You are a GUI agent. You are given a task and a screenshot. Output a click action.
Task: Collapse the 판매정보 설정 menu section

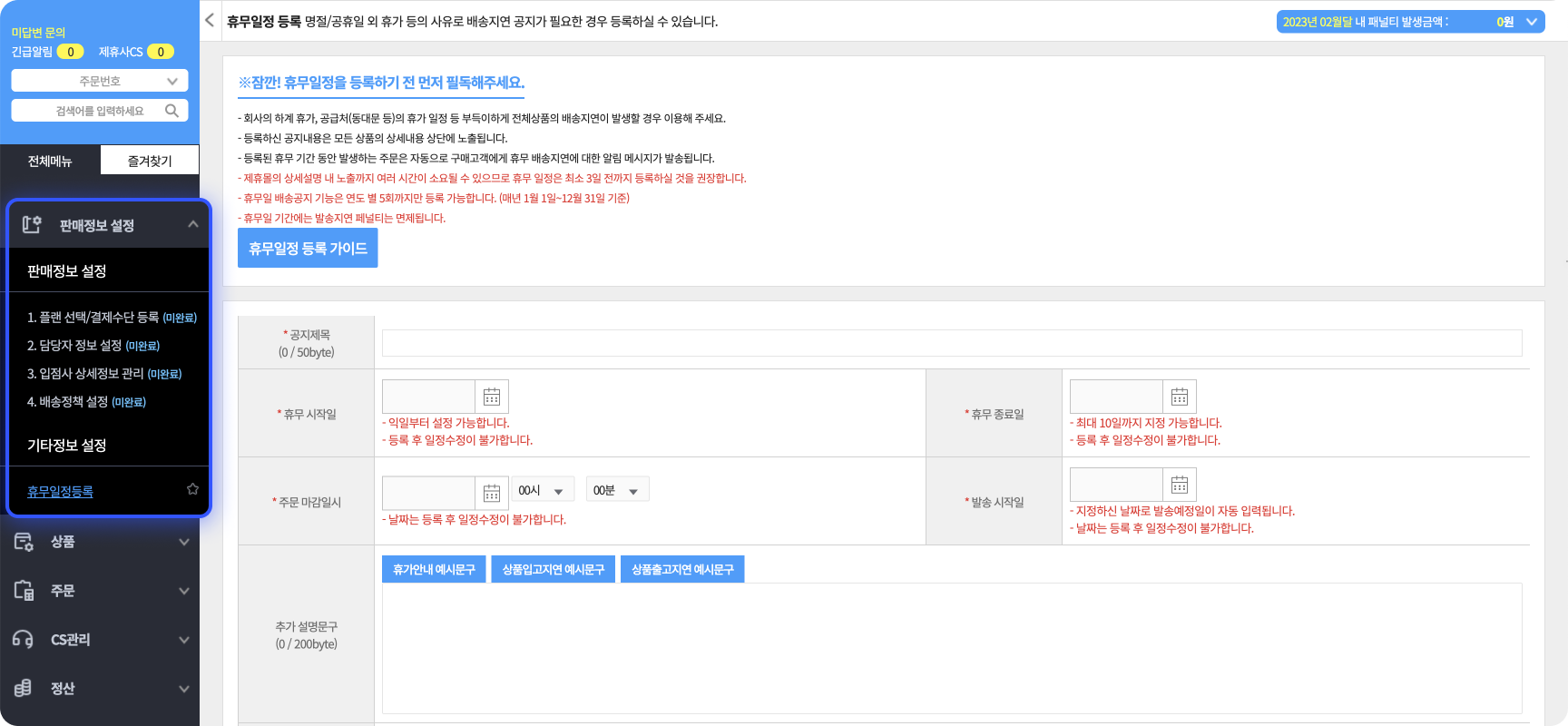192,224
